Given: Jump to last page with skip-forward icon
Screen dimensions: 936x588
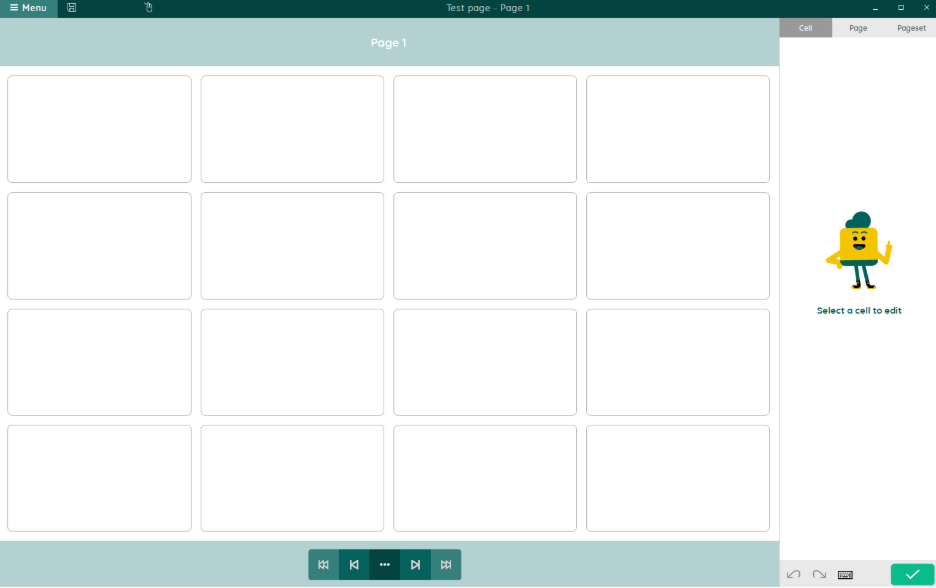Looking at the screenshot, I should [x=446, y=565].
